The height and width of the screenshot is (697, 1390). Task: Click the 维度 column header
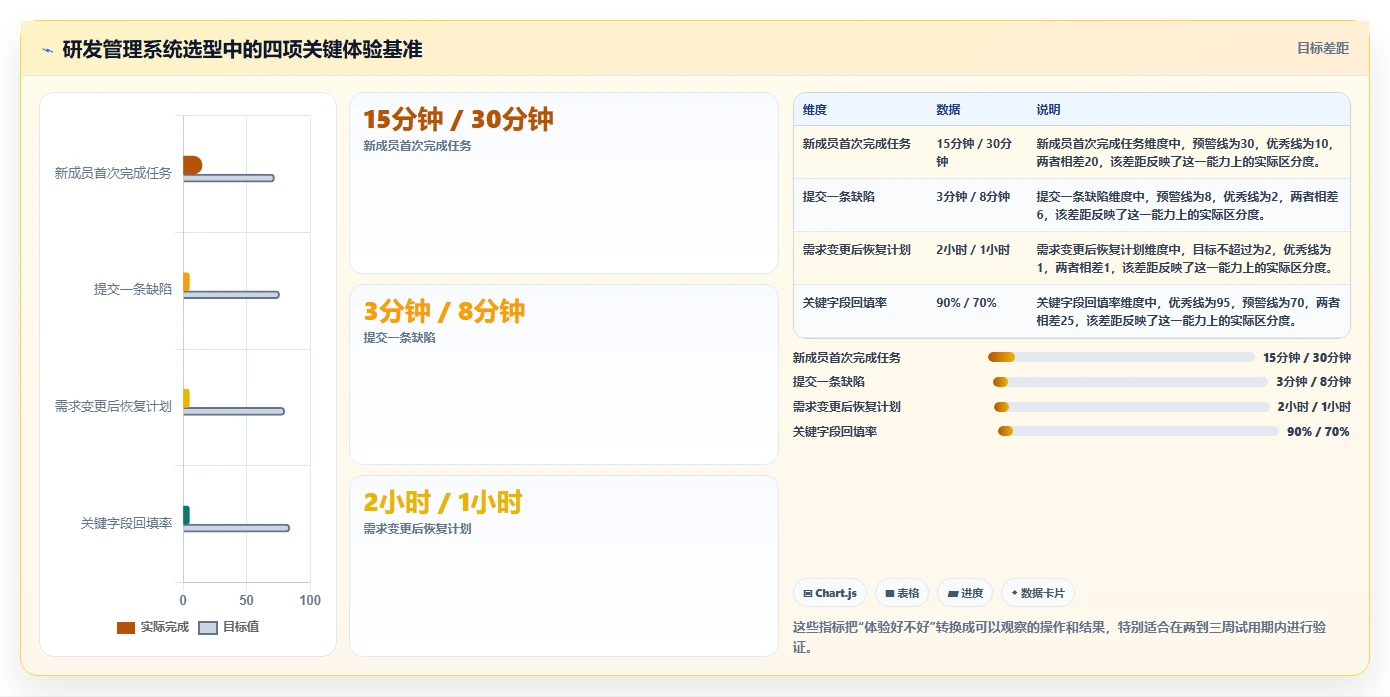[815, 110]
